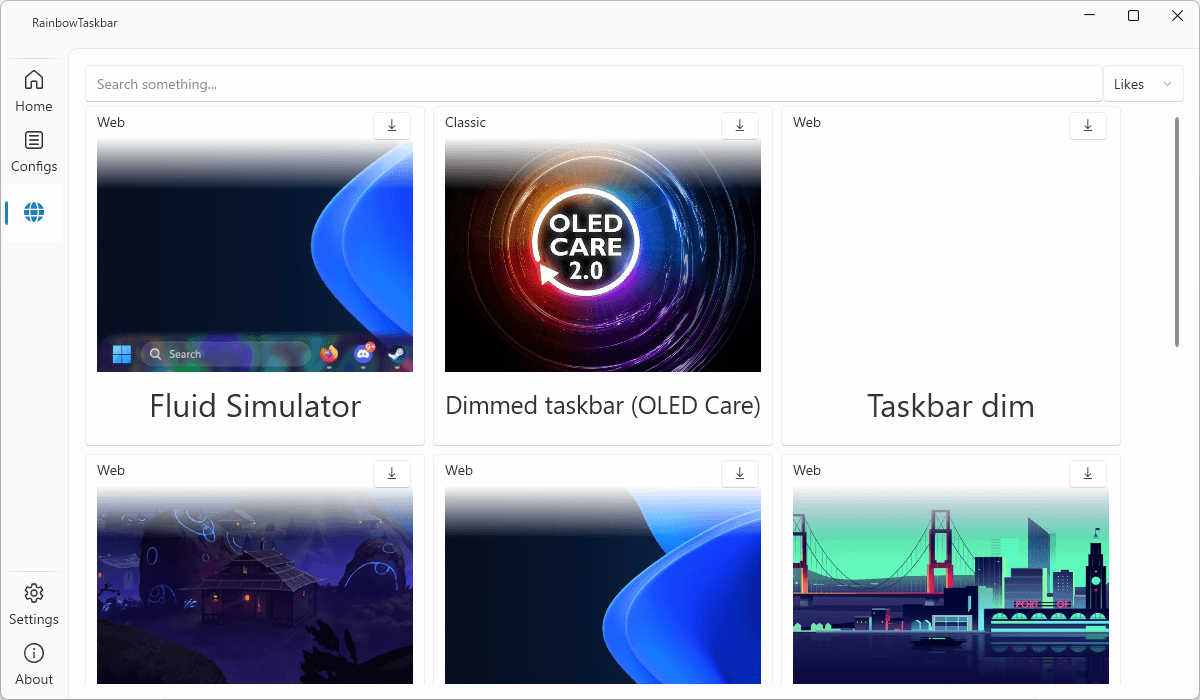Click the Search something field
1200x700 pixels.
click(x=594, y=84)
